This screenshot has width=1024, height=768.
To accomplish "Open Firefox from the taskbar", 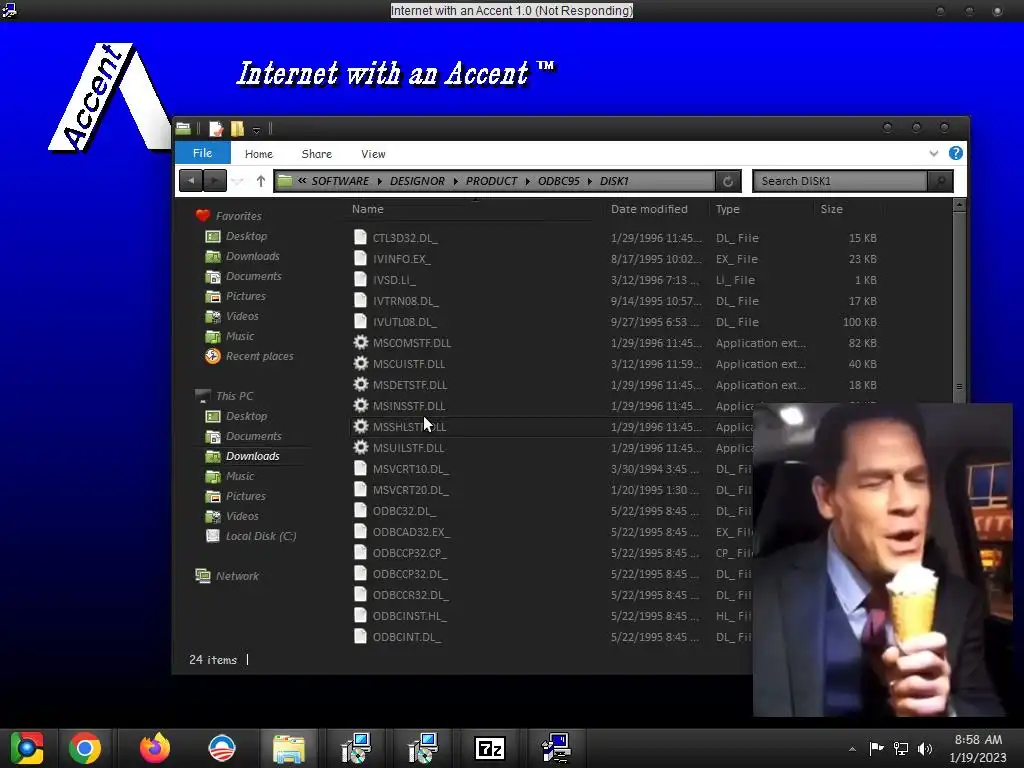I will pyautogui.click(x=155, y=748).
